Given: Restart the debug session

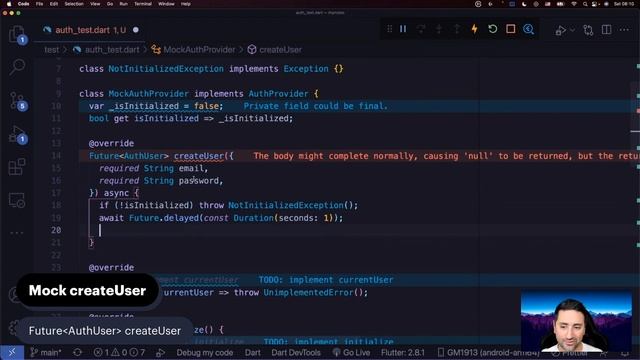Looking at the screenshot, I should coord(493,29).
